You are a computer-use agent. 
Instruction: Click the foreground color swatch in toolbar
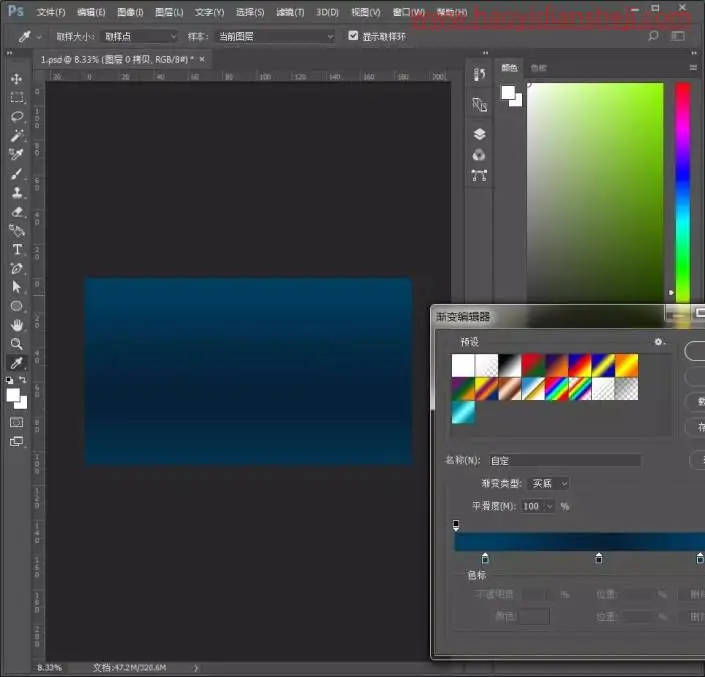[13, 395]
